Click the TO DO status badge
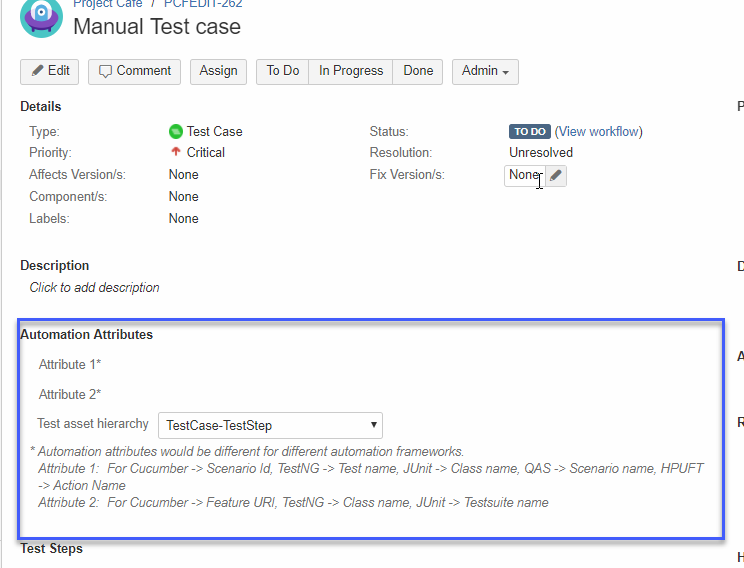Viewport: 744px width, 568px height. point(530,131)
